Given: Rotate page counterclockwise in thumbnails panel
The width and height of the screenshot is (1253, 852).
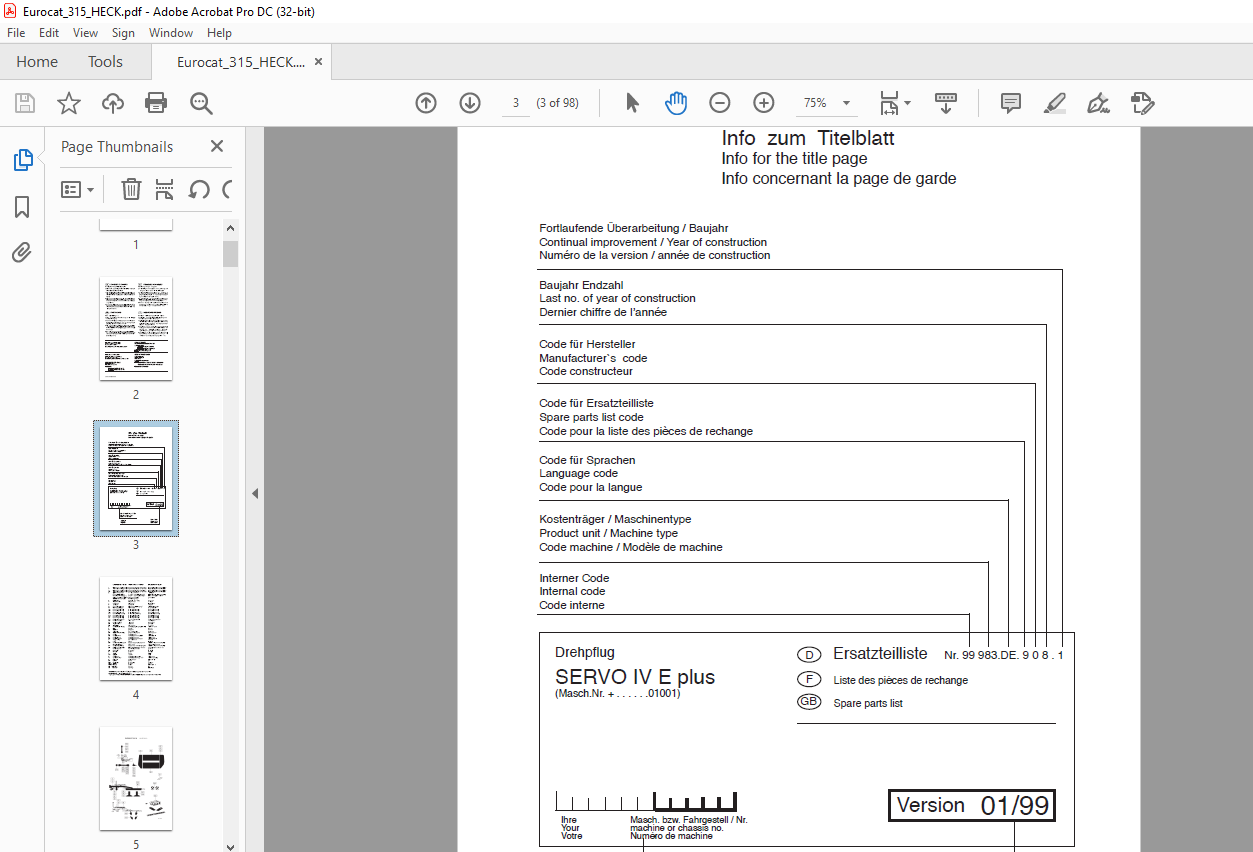Looking at the screenshot, I should 199,189.
